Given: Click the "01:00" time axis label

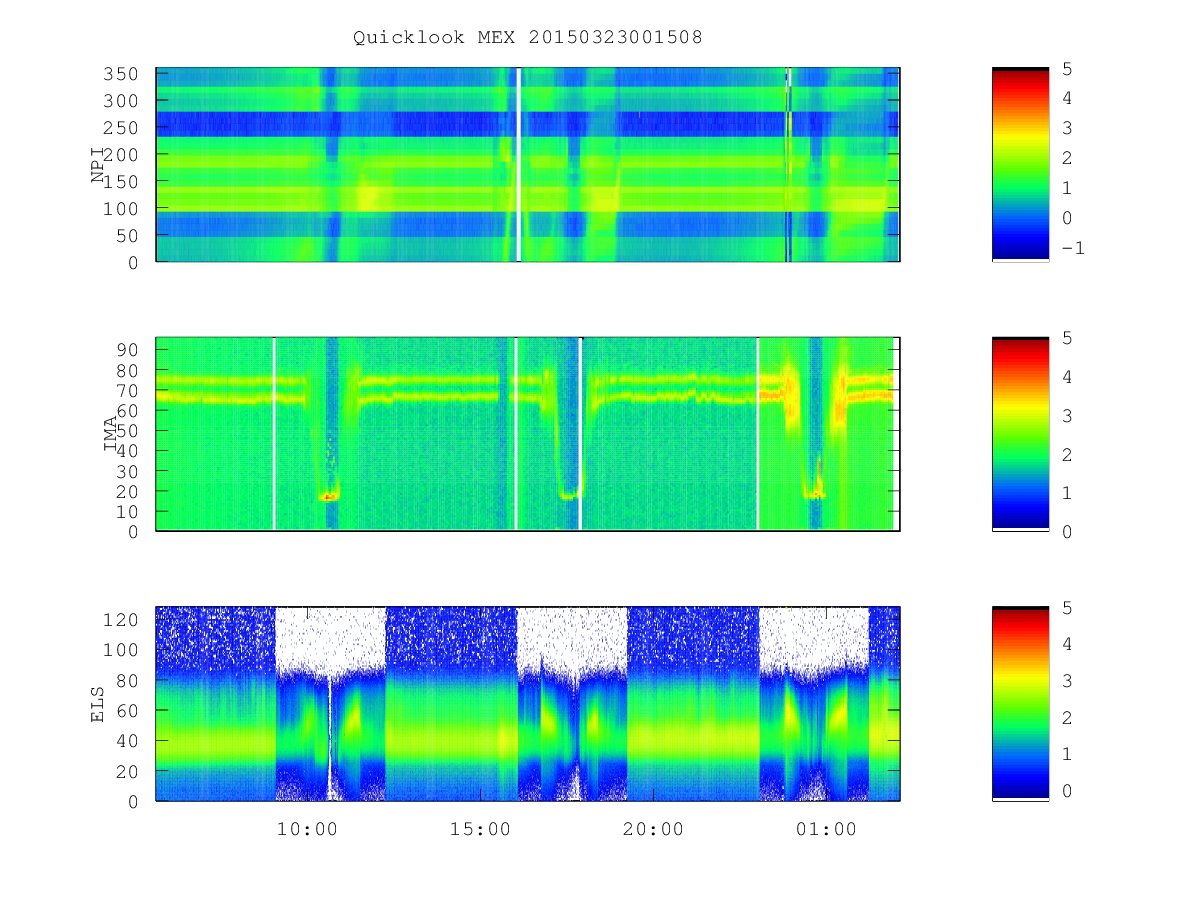Looking at the screenshot, I should coord(828,829).
